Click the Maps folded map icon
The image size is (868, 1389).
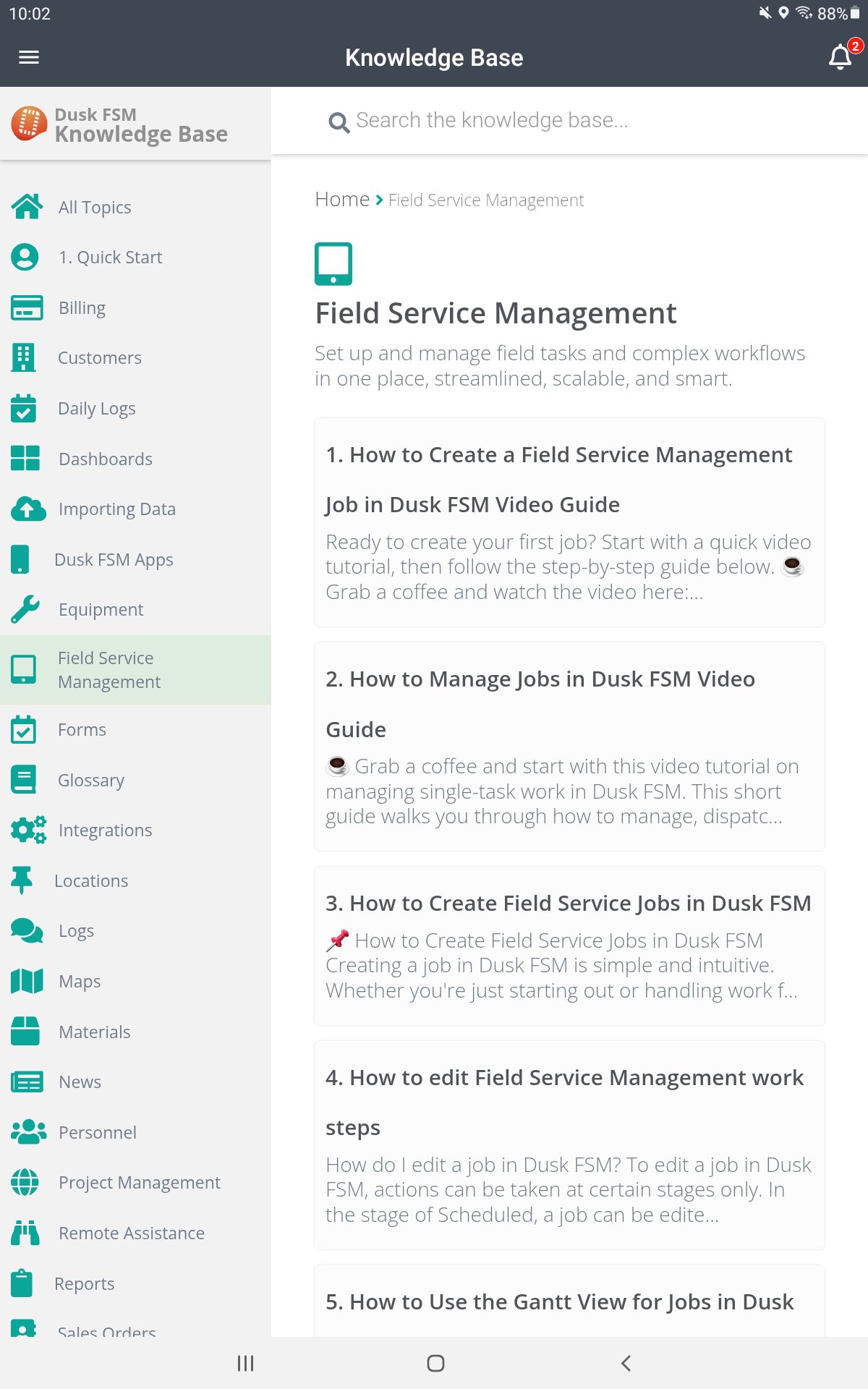pyautogui.click(x=27, y=981)
